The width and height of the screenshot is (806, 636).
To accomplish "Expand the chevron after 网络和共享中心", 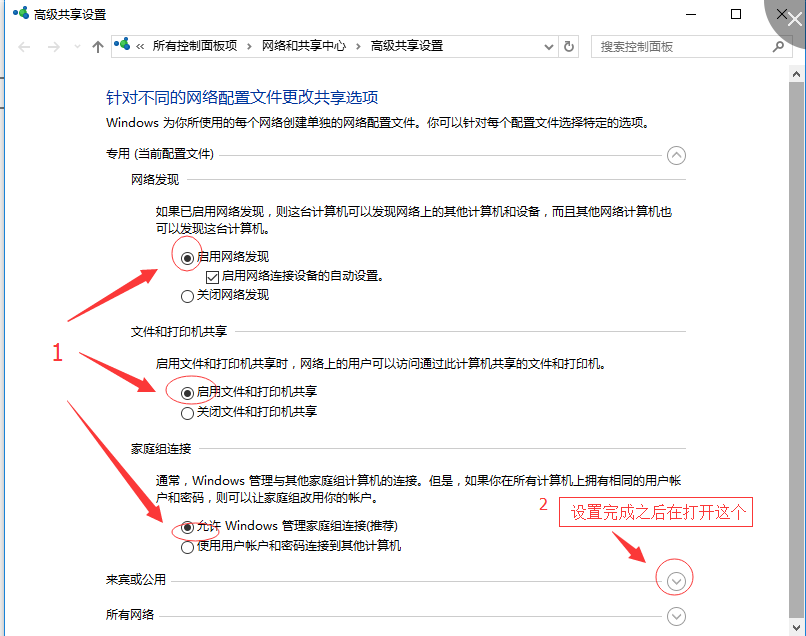I will coord(358,47).
